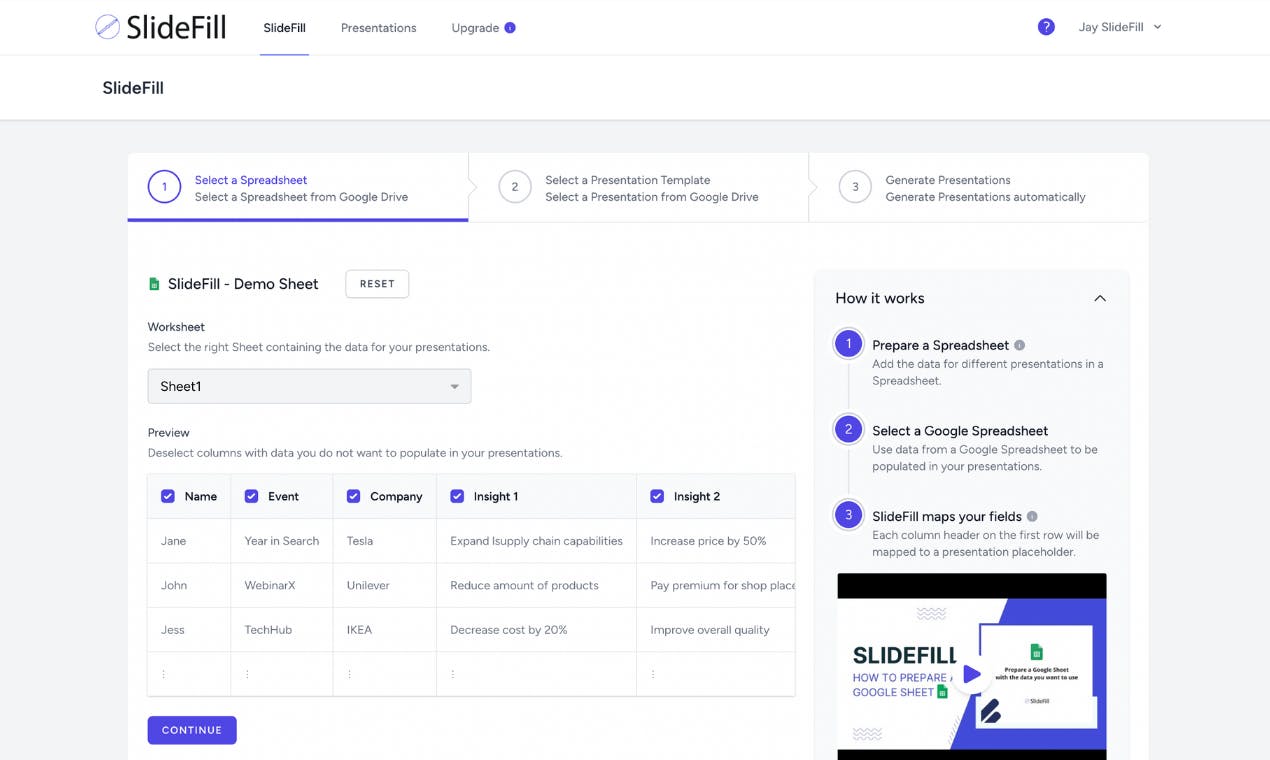Click the Jane cell

189,541
